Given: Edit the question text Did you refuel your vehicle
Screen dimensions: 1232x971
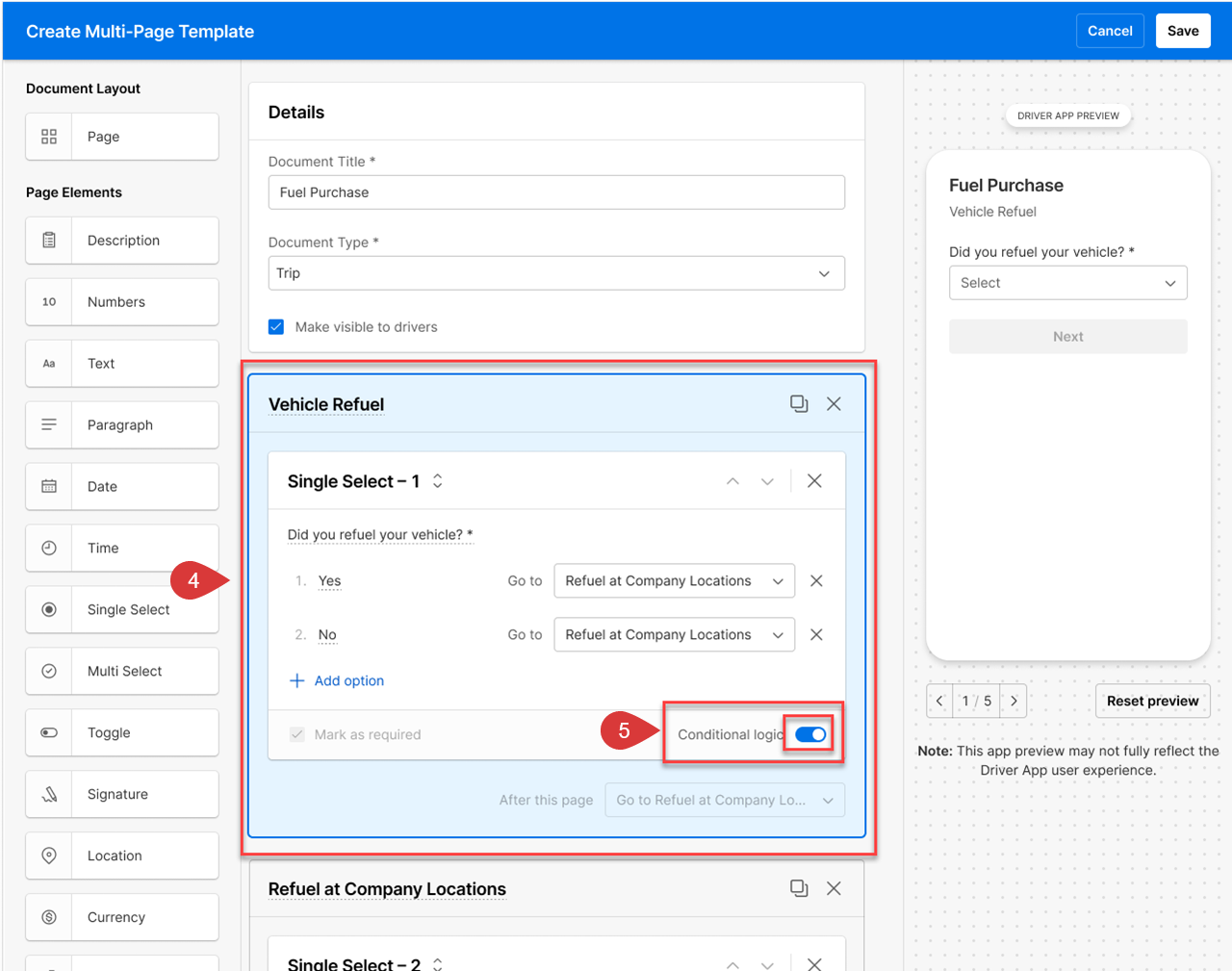Looking at the screenshot, I should click(x=380, y=535).
